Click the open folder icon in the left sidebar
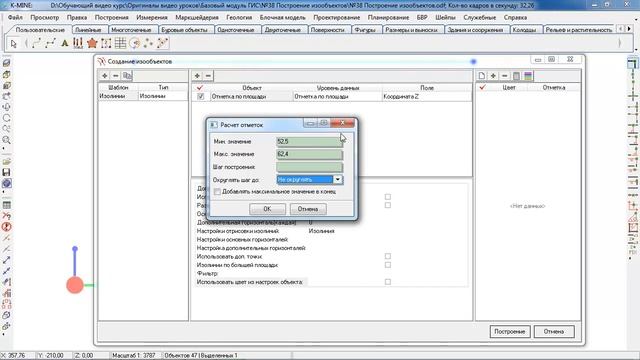Viewport: 640px width, 360px height. (7, 162)
